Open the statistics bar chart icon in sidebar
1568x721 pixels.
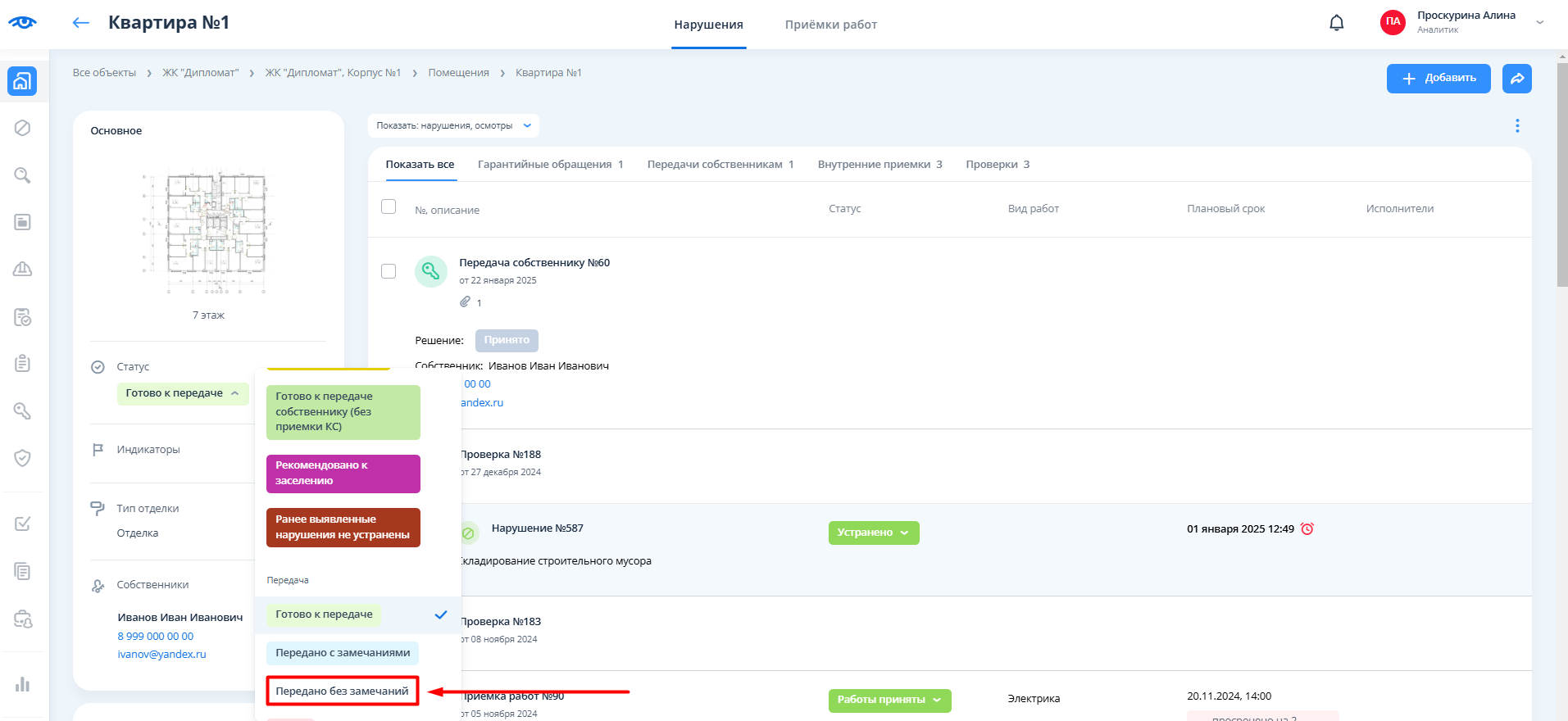22,684
